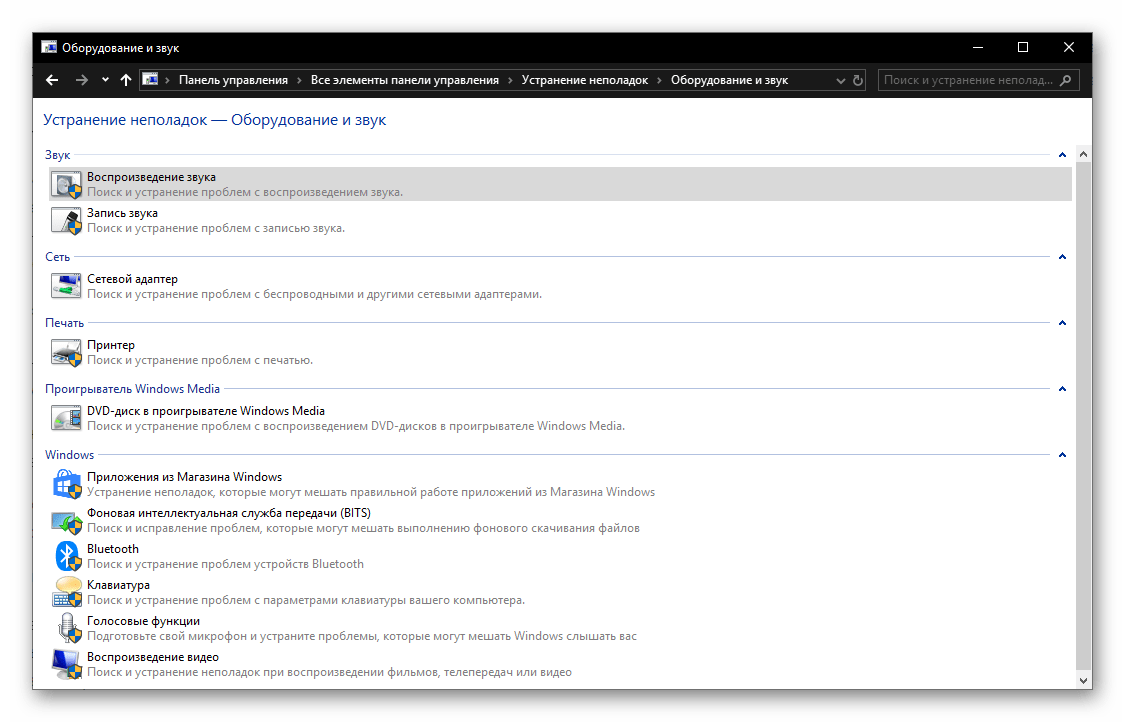
Task: Go to Панель управления in breadcrumb
Action: [233, 80]
